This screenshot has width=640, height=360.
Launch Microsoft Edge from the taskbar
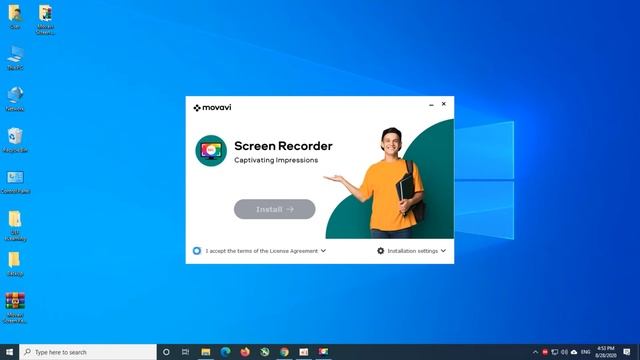tap(225, 352)
